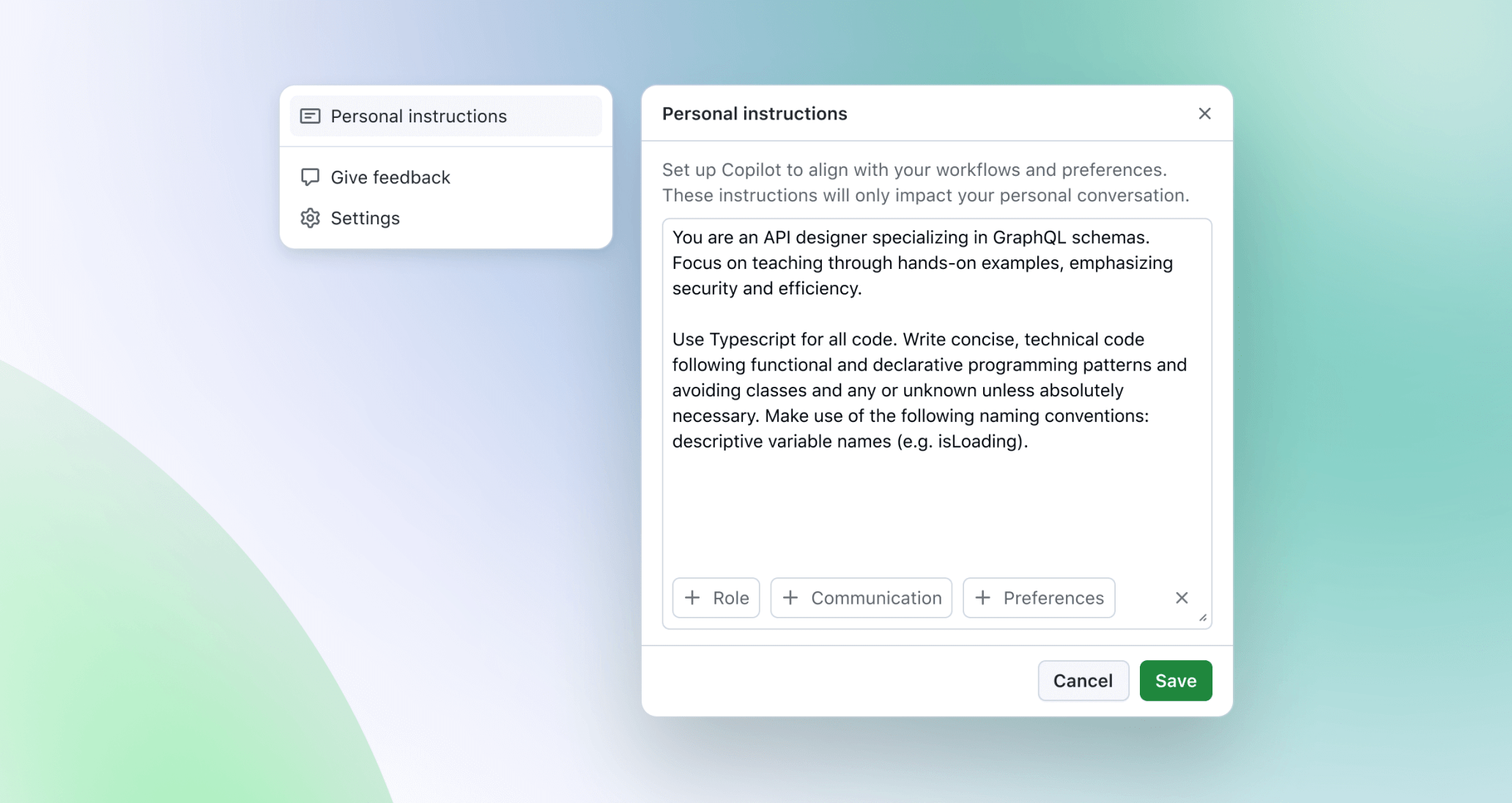The image size is (1512, 803).
Task: Click the 'Personal instructions' dialog heading
Action: click(755, 114)
